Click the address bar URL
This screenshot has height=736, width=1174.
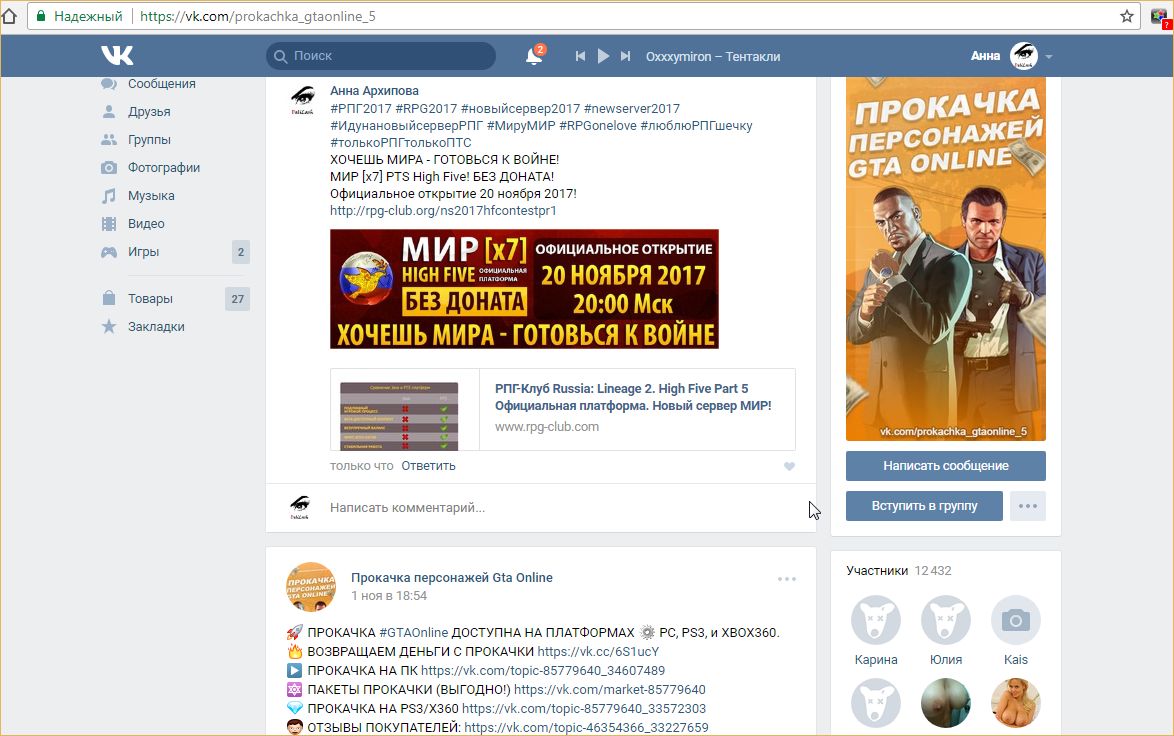(258, 16)
